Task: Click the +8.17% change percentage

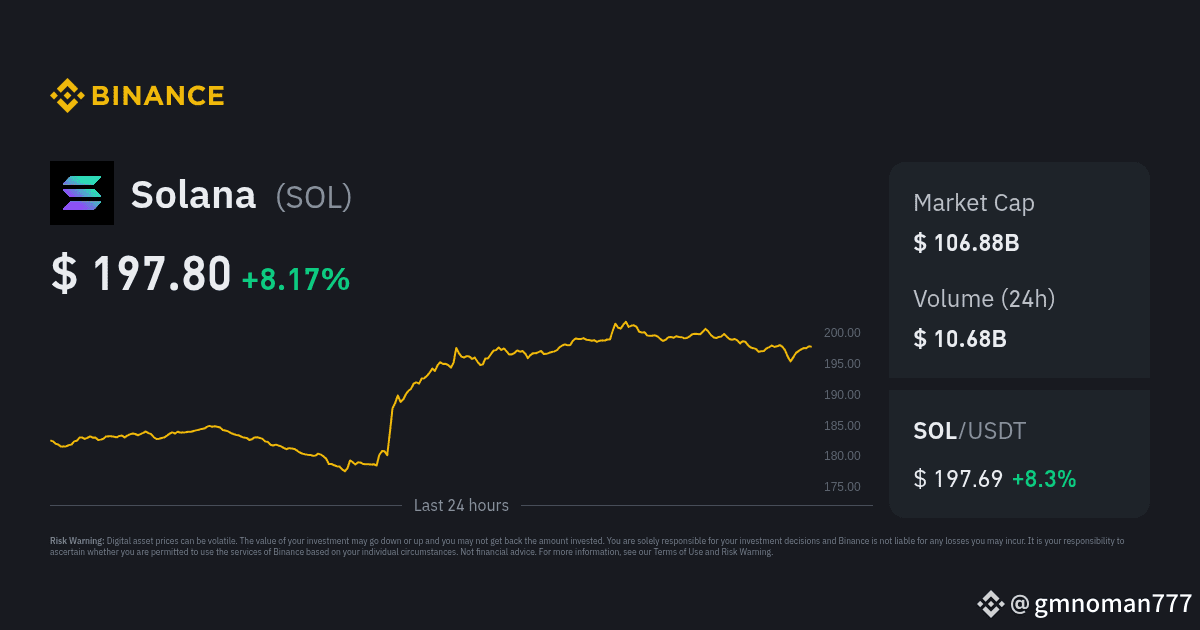Action: (296, 279)
